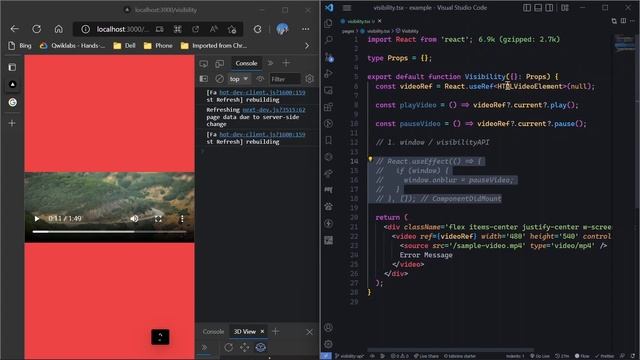The width and height of the screenshot is (640, 360).
Task: Open video more options menu
Action: [x=182, y=219]
